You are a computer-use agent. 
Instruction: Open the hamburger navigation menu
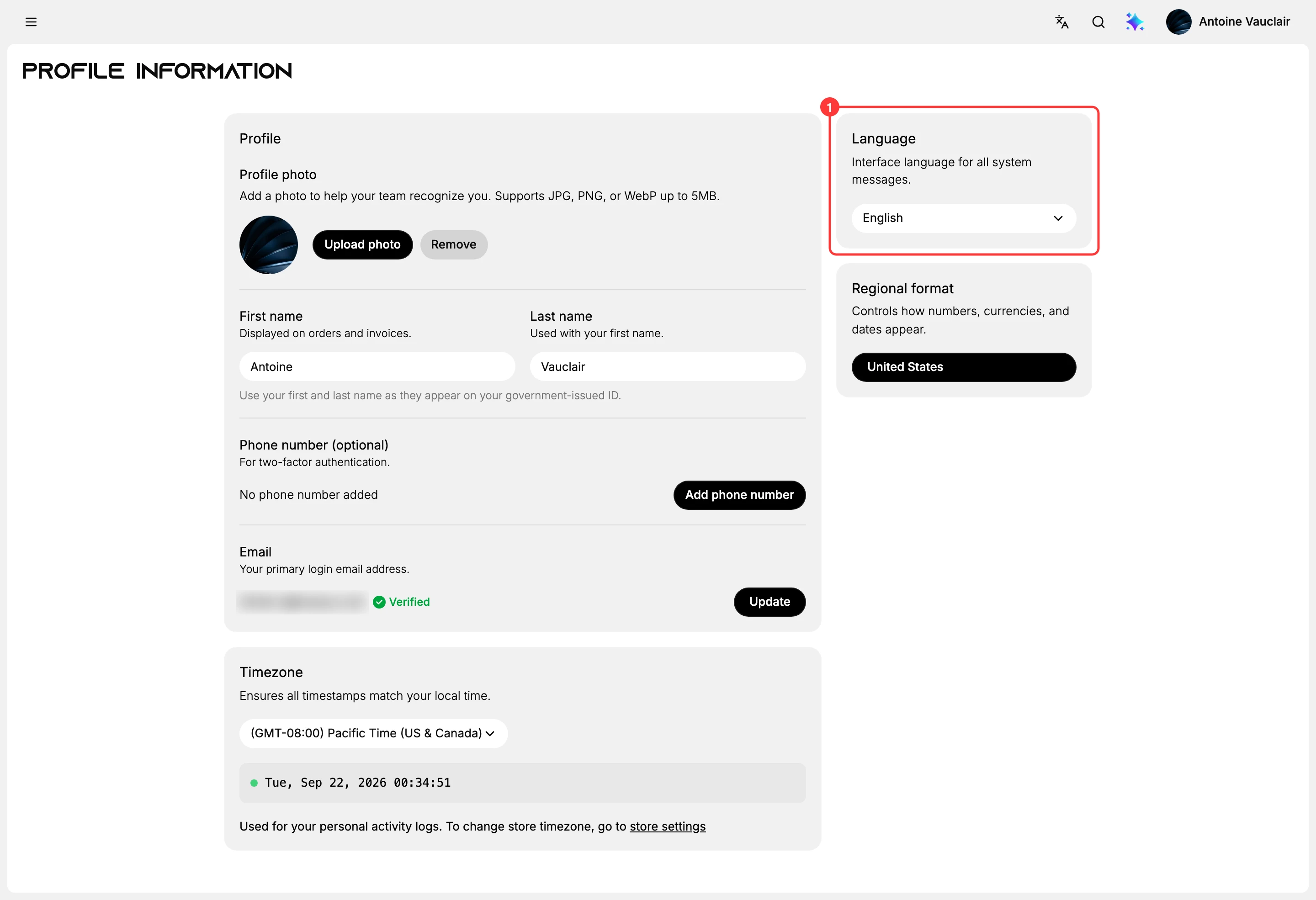[31, 22]
